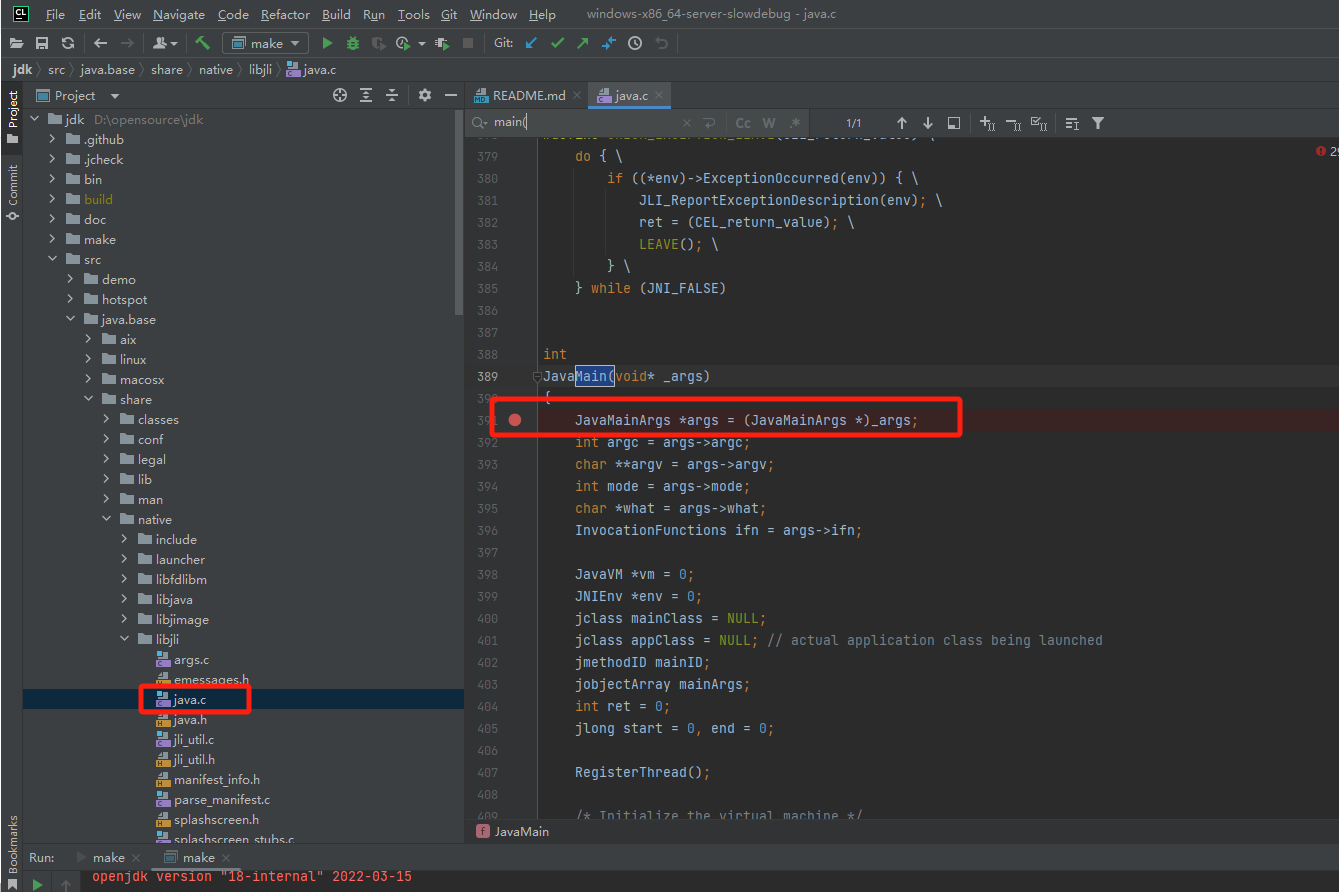This screenshot has width=1339, height=892.
Task: Click the Open folder toolbar icon
Action: click(x=17, y=43)
